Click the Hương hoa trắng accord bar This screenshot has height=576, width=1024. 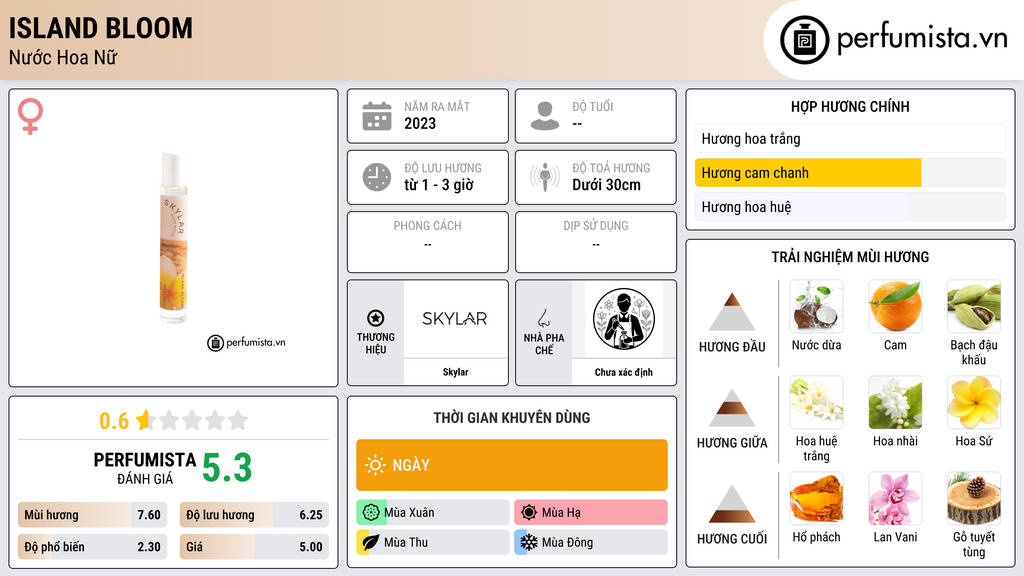(x=850, y=138)
